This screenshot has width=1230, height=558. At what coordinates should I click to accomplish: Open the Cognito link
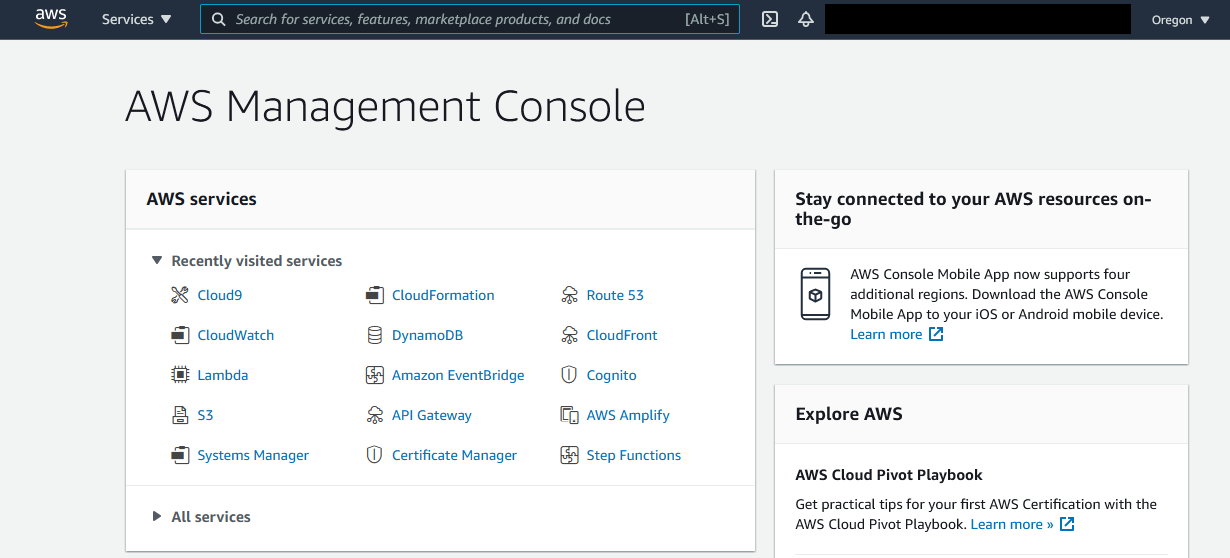click(x=612, y=375)
